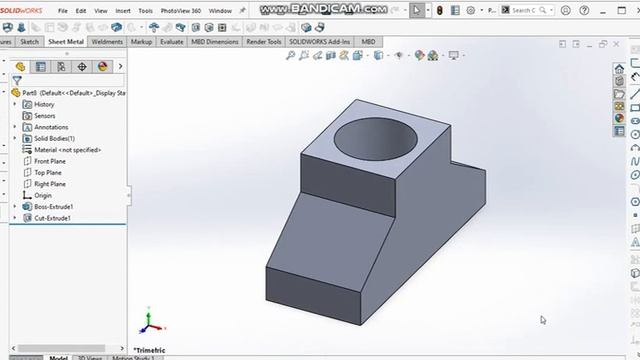This screenshot has width=640, height=360.
Task: Click the user login account icon
Action: point(566,11)
